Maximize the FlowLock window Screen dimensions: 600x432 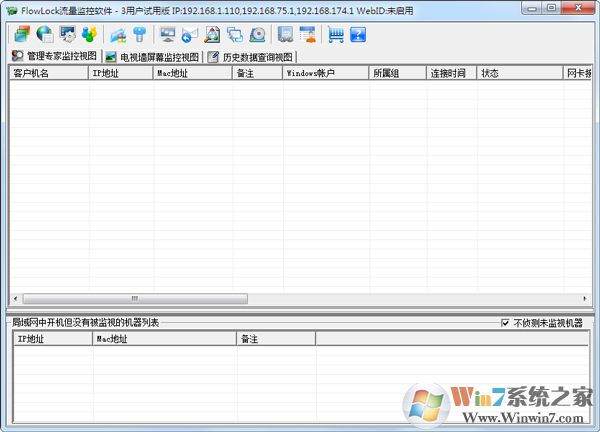551,8
